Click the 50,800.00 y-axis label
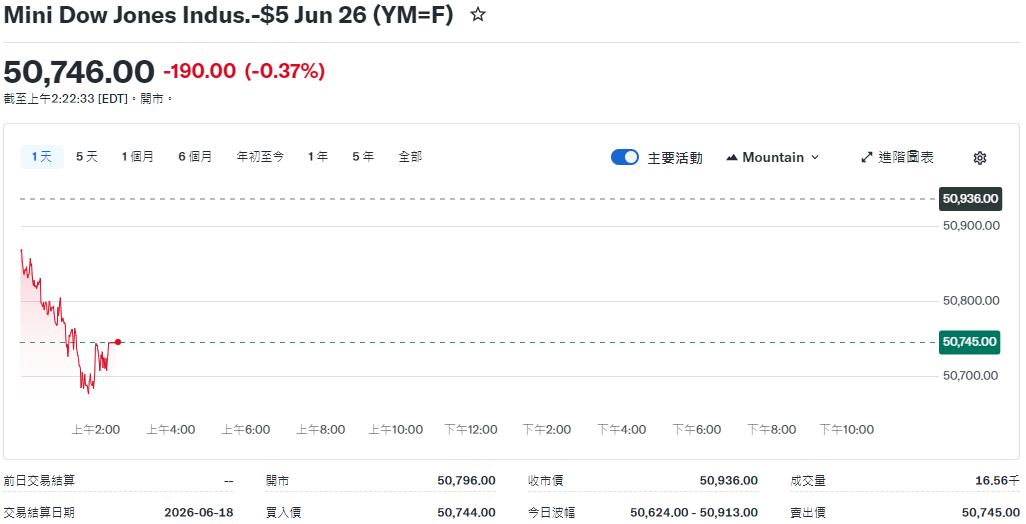 click(971, 301)
